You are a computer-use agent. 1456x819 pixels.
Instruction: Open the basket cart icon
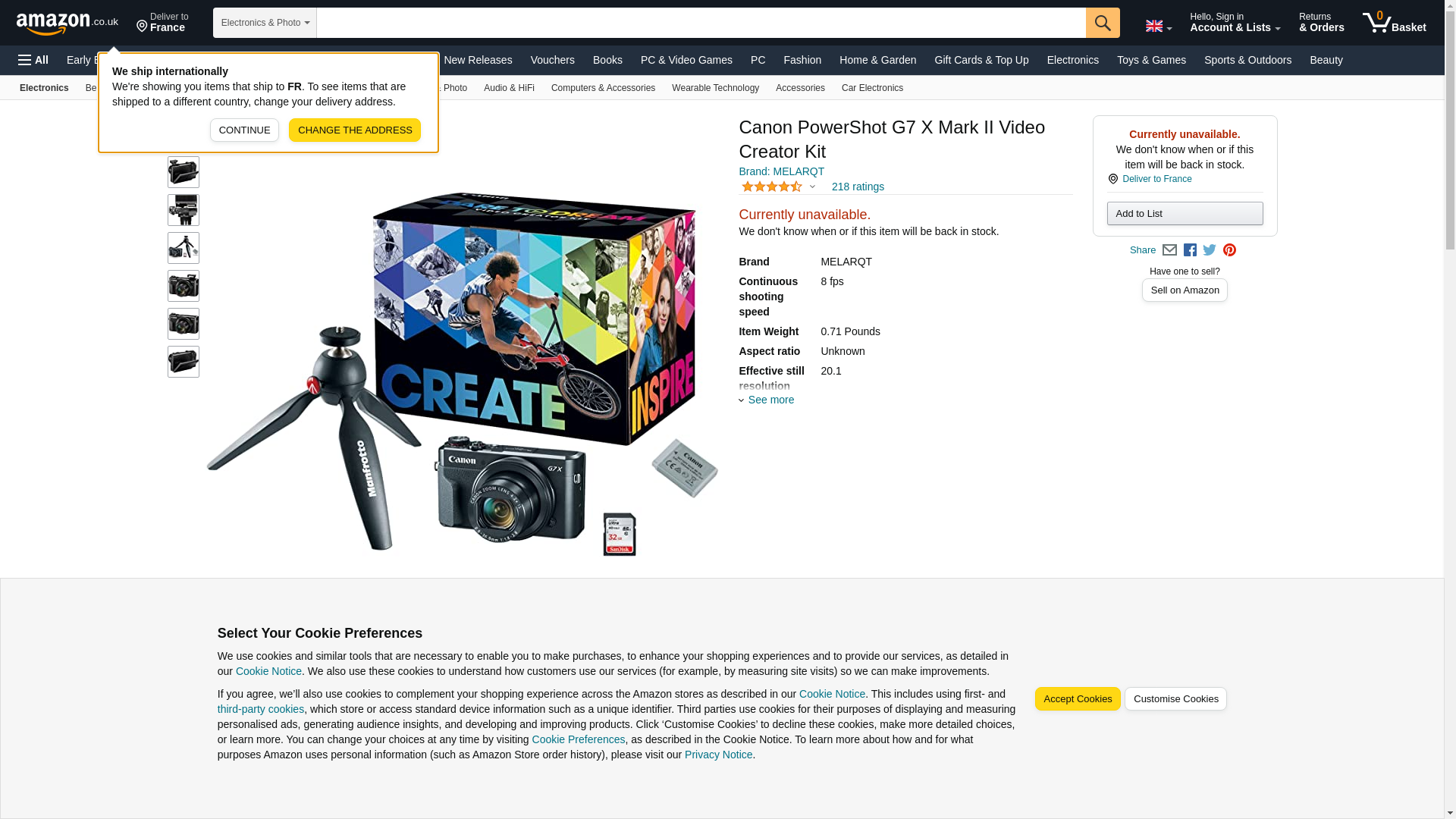[x=1394, y=23]
